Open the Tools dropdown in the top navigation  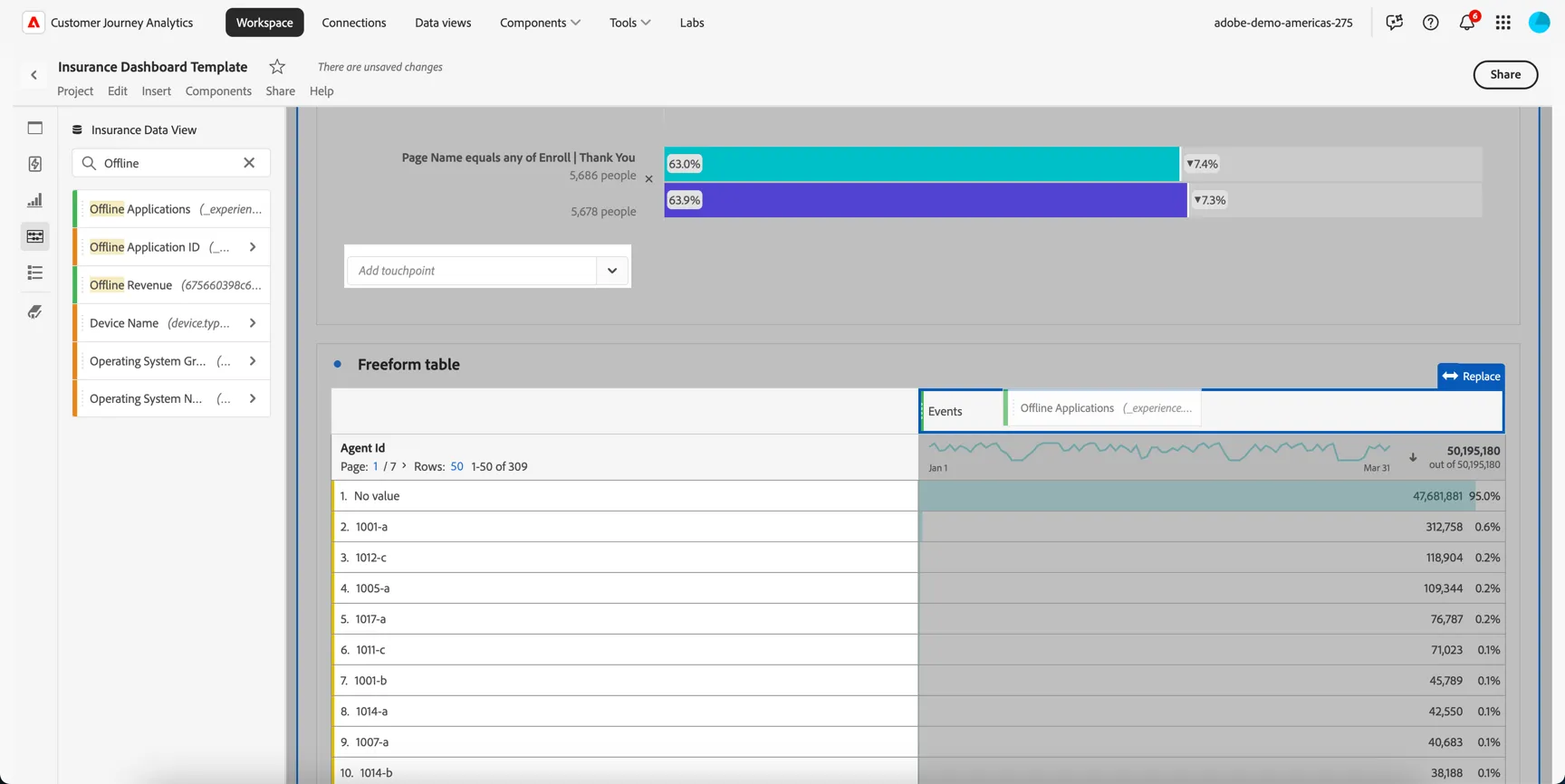tap(629, 23)
